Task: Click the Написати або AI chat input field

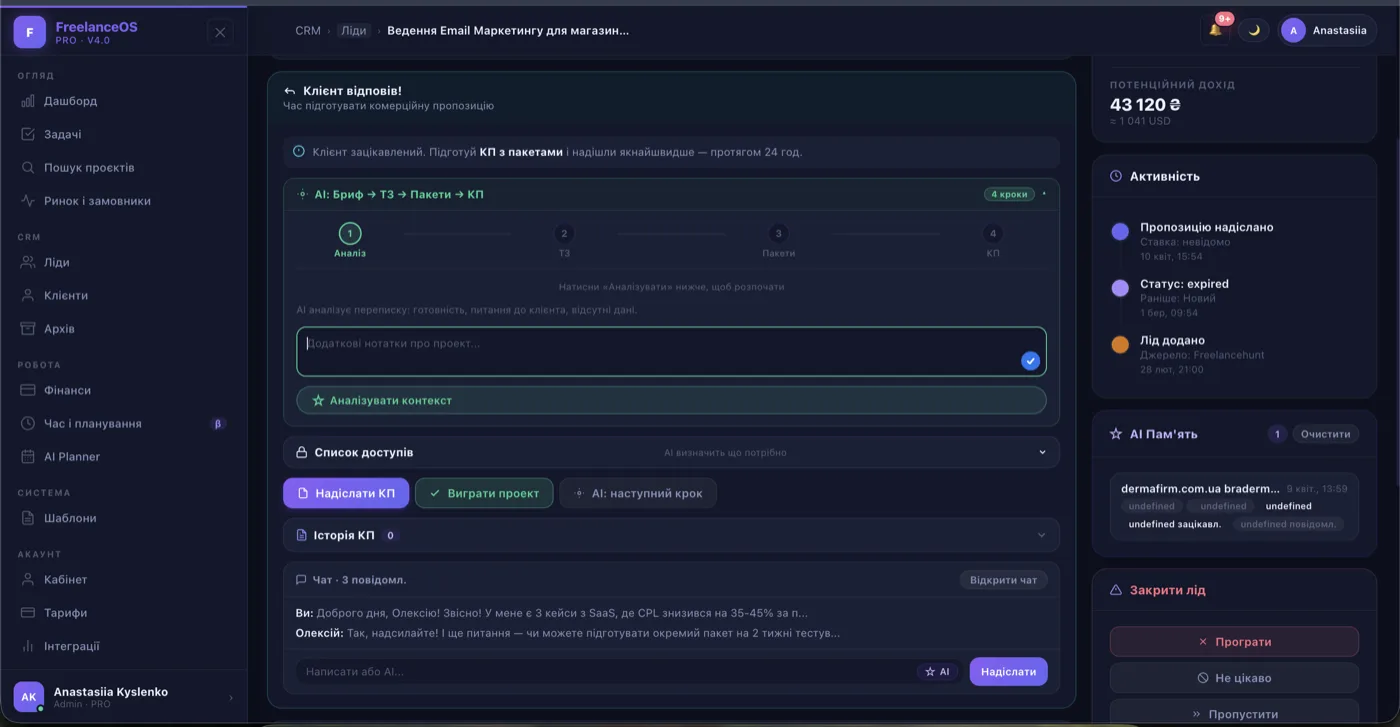Action: (600, 671)
